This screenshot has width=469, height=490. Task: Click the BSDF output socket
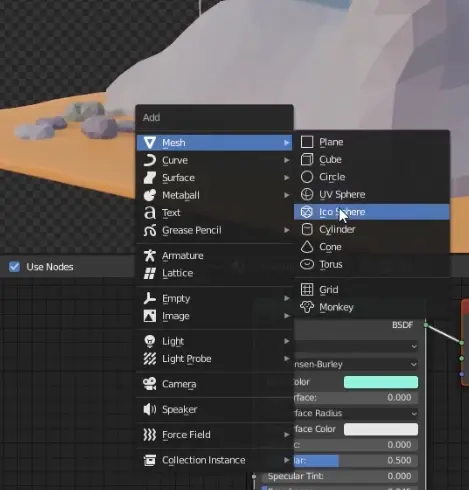pyautogui.click(x=426, y=325)
